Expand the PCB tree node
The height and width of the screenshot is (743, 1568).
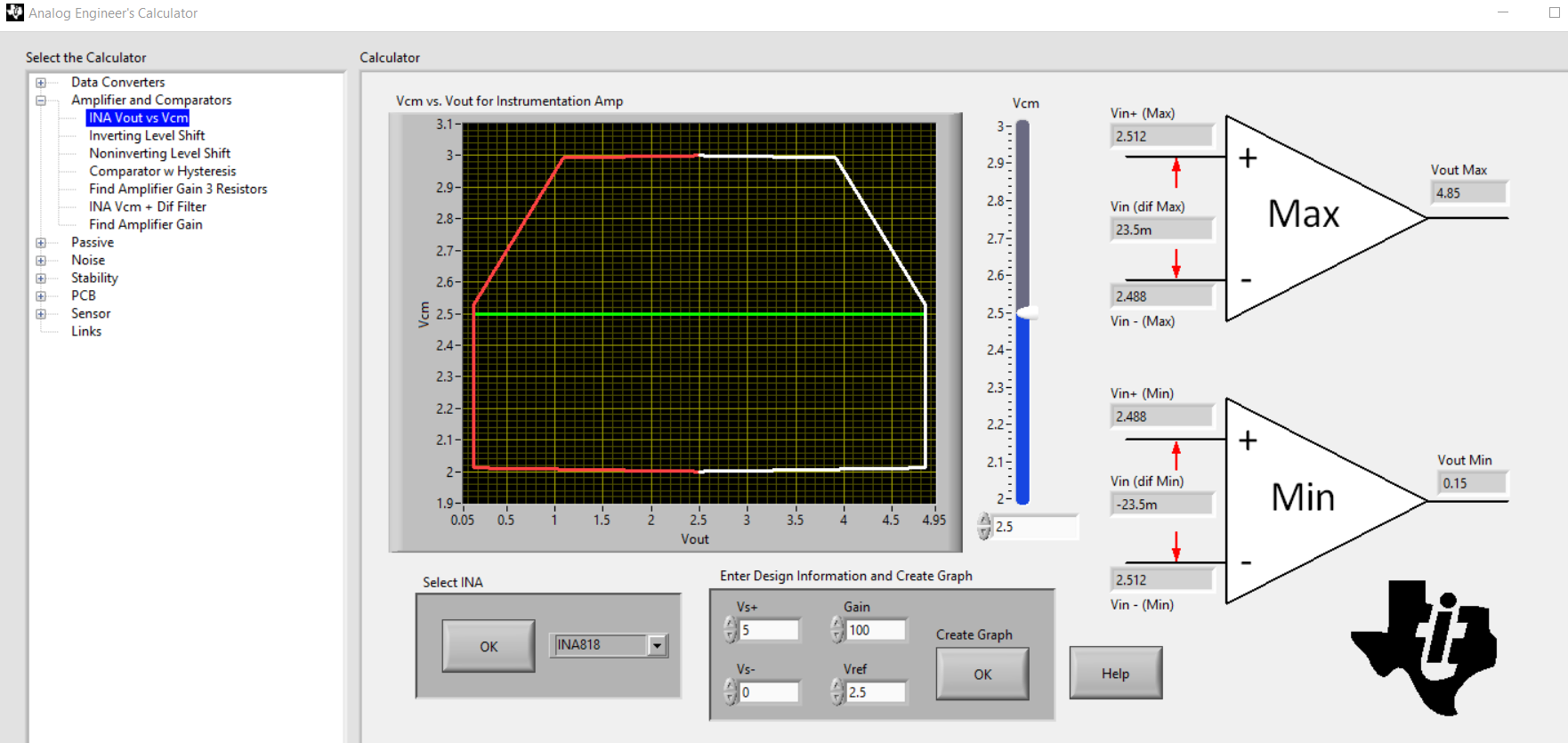(x=41, y=296)
